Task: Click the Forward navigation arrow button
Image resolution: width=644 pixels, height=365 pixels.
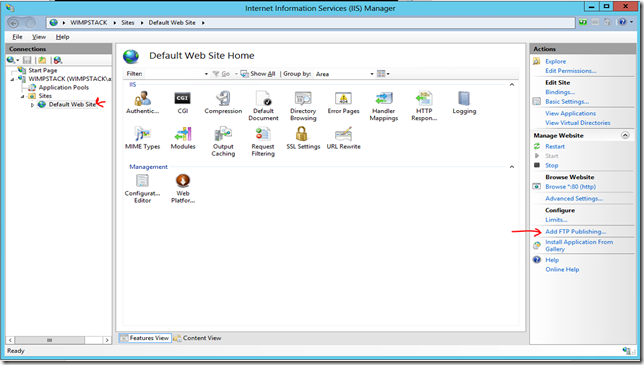Action: coord(30,23)
